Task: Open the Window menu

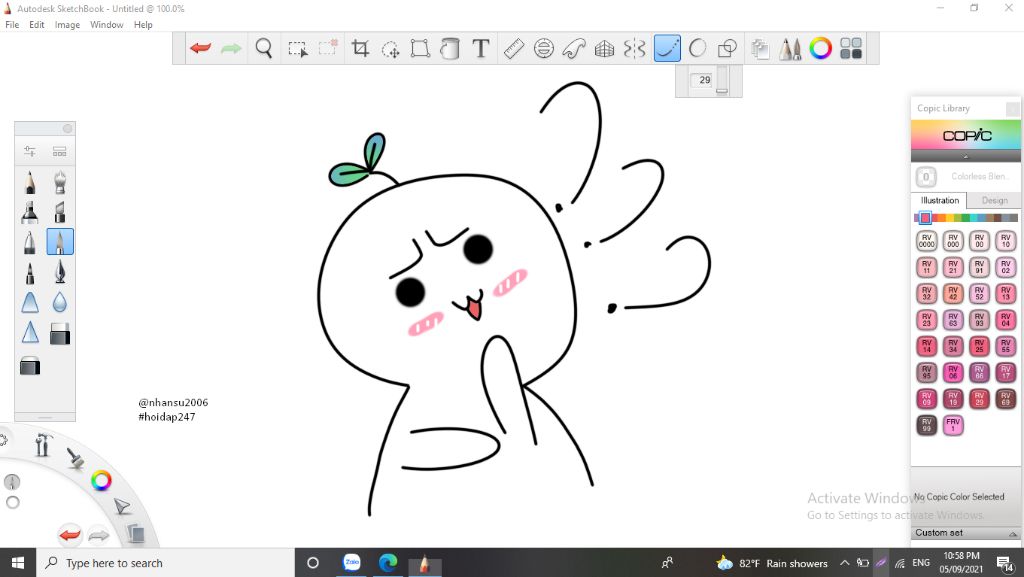Action: (106, 25)
